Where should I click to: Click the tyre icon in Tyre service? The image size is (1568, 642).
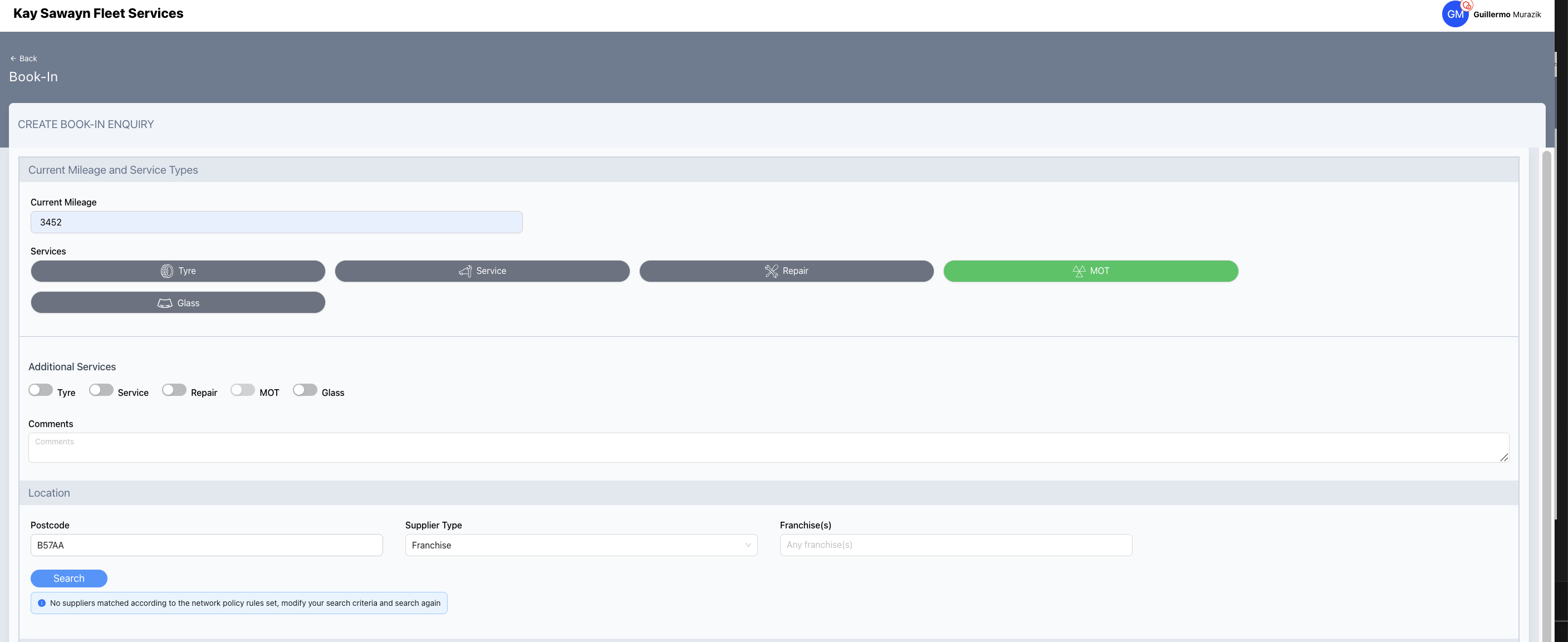click(167, 271)
